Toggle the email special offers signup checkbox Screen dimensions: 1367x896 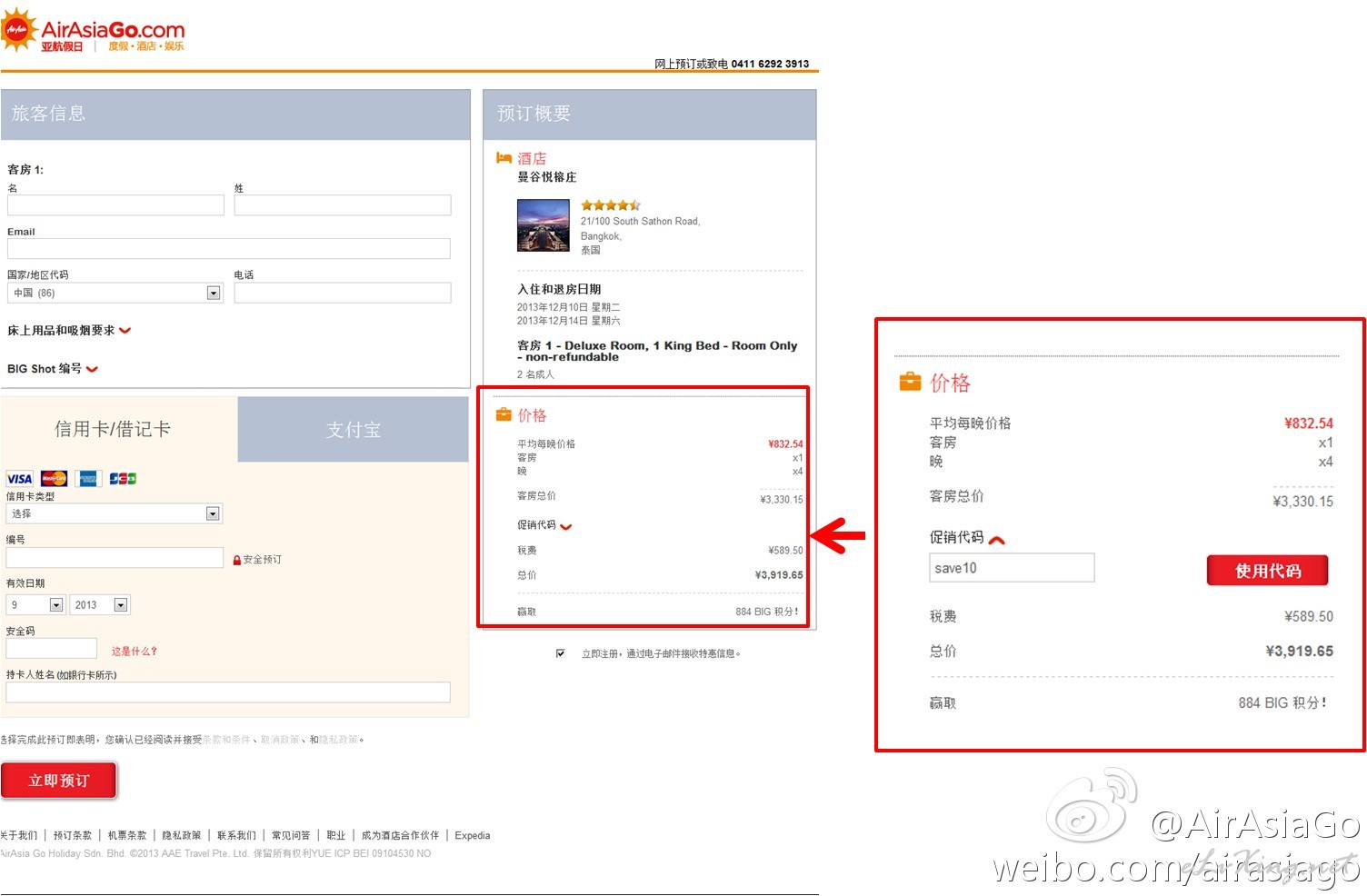[560, 653]
